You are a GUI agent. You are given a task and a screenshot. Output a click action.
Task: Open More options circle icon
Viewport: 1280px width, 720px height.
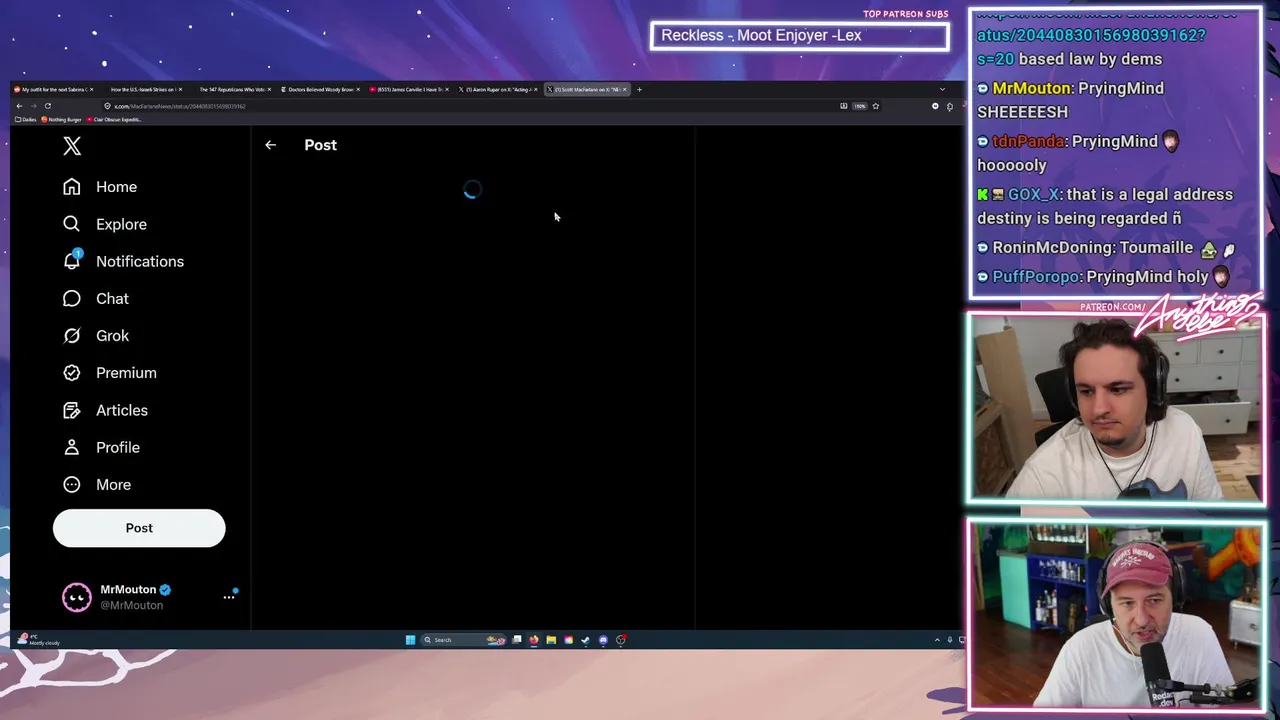pyautogui.click(x=72, y=485)
